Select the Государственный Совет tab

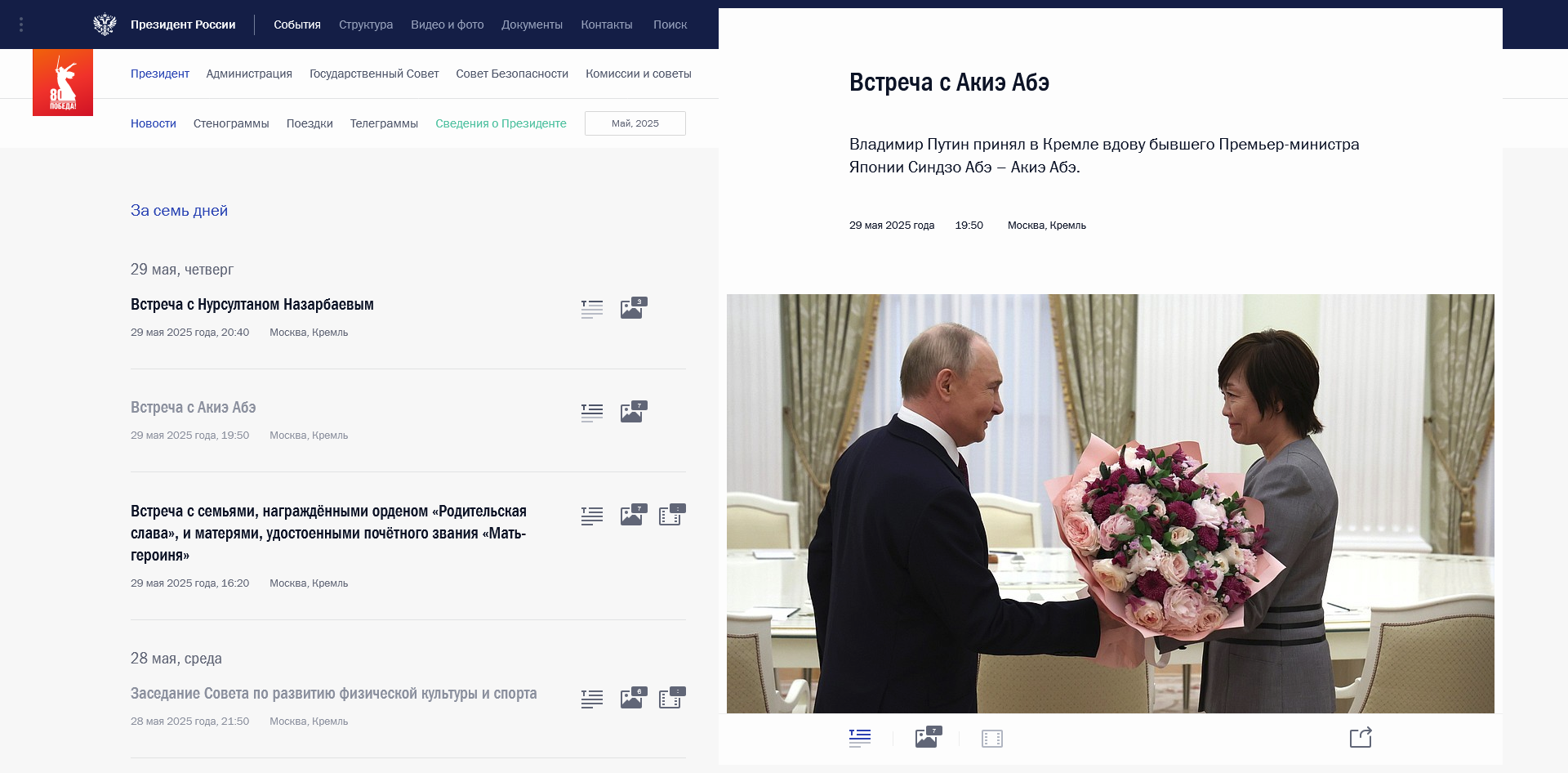374,74
